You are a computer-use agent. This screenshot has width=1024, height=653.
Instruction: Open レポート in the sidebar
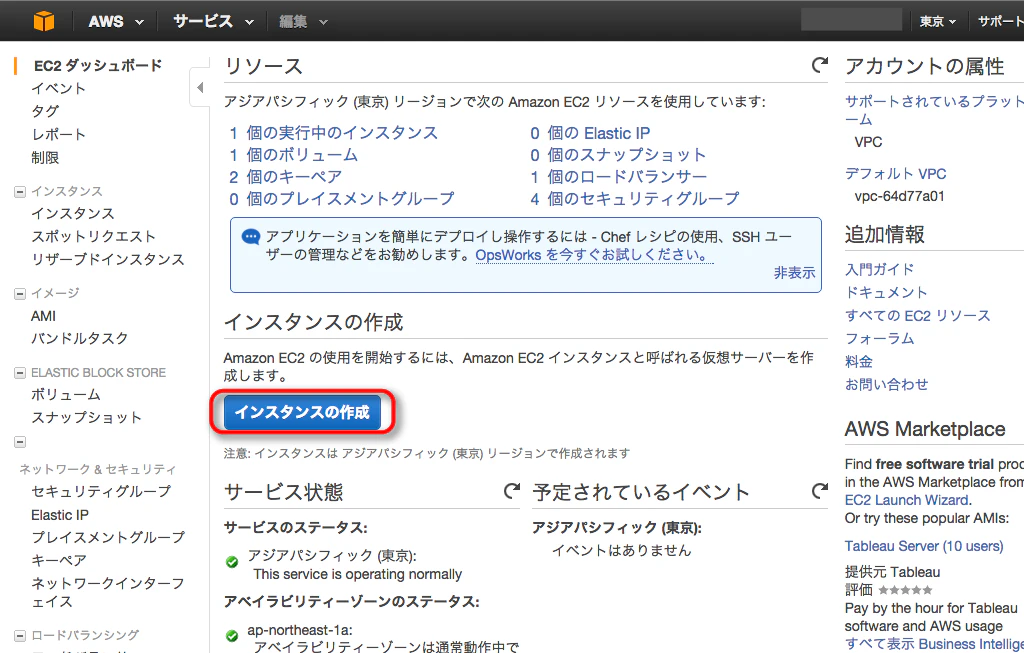[x=59, y=135]
